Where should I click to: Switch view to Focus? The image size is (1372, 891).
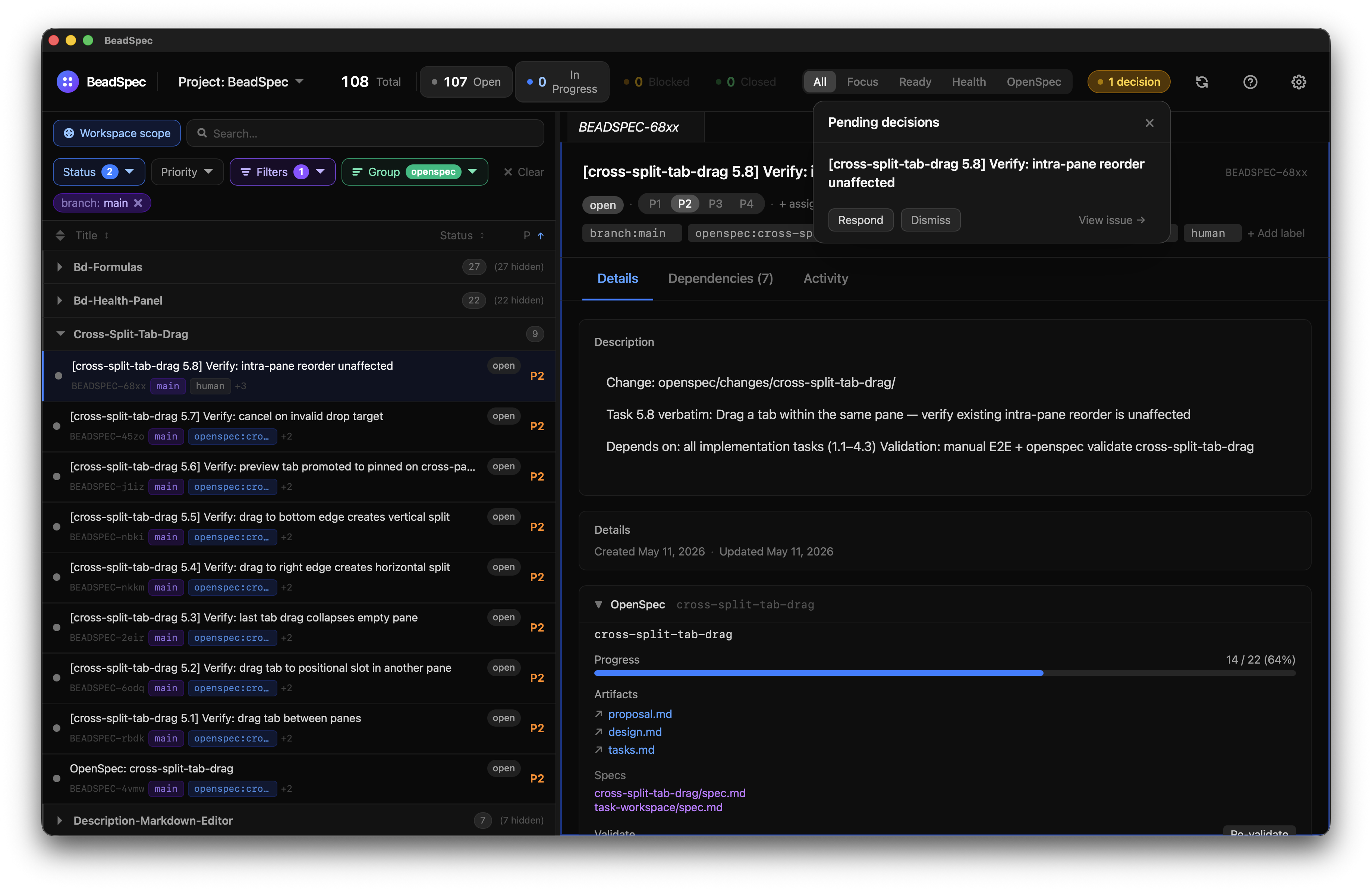point(862,82)
